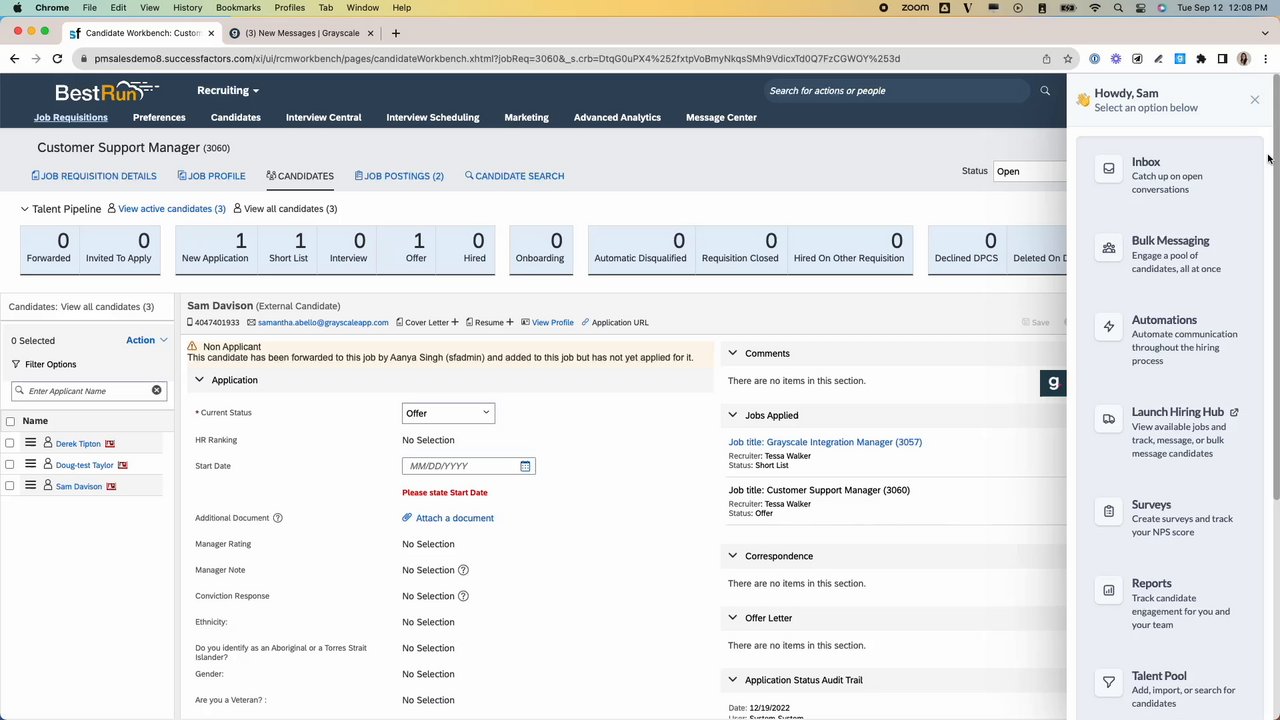
Task: Click the Additional Document help icon
Action: (x=278, y=518)
